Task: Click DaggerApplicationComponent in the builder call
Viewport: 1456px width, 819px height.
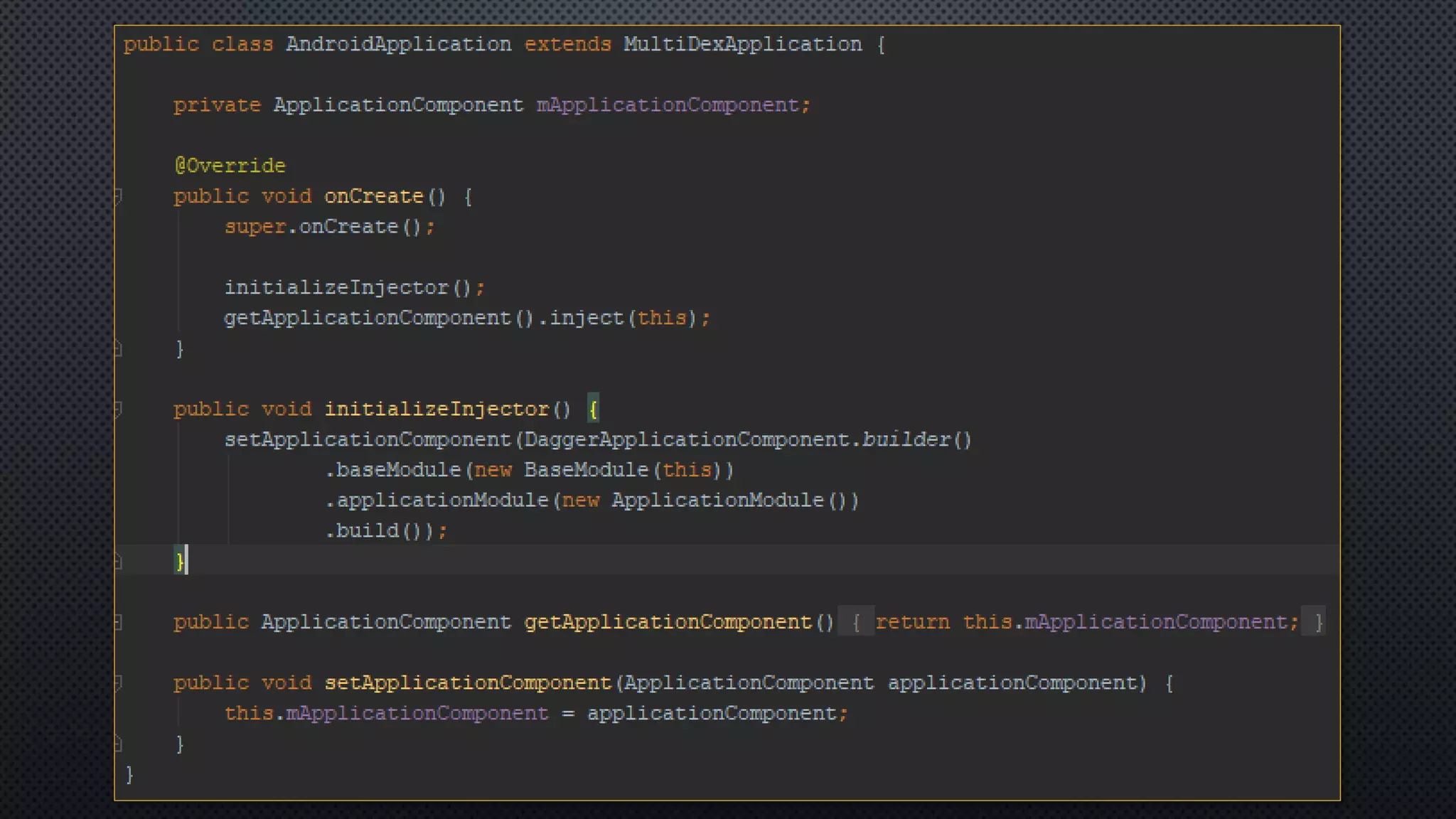Action: pyautogui.click(x=687, y=439)
